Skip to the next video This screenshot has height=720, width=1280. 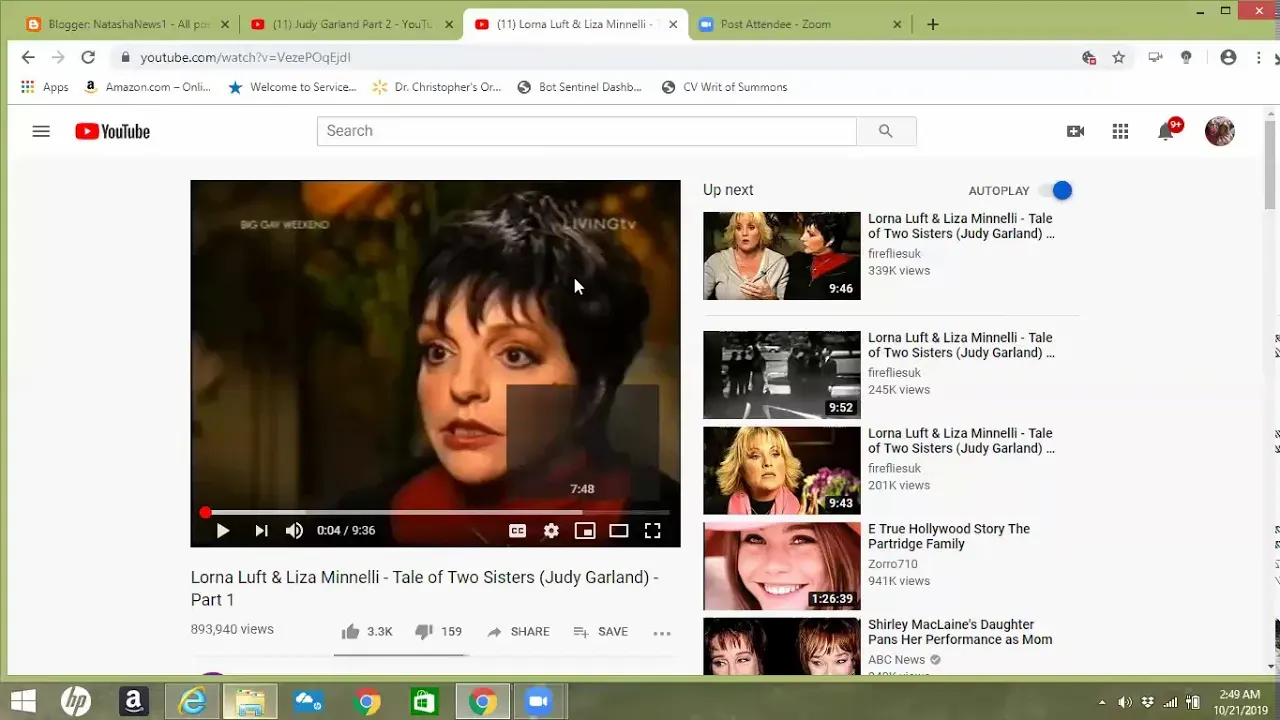pyautogui.click(x=261, y=531)
